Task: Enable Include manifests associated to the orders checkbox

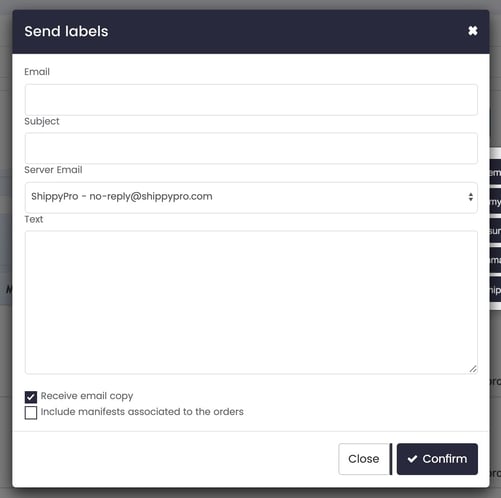Action: pyautogui.click(x=31, y=413)
